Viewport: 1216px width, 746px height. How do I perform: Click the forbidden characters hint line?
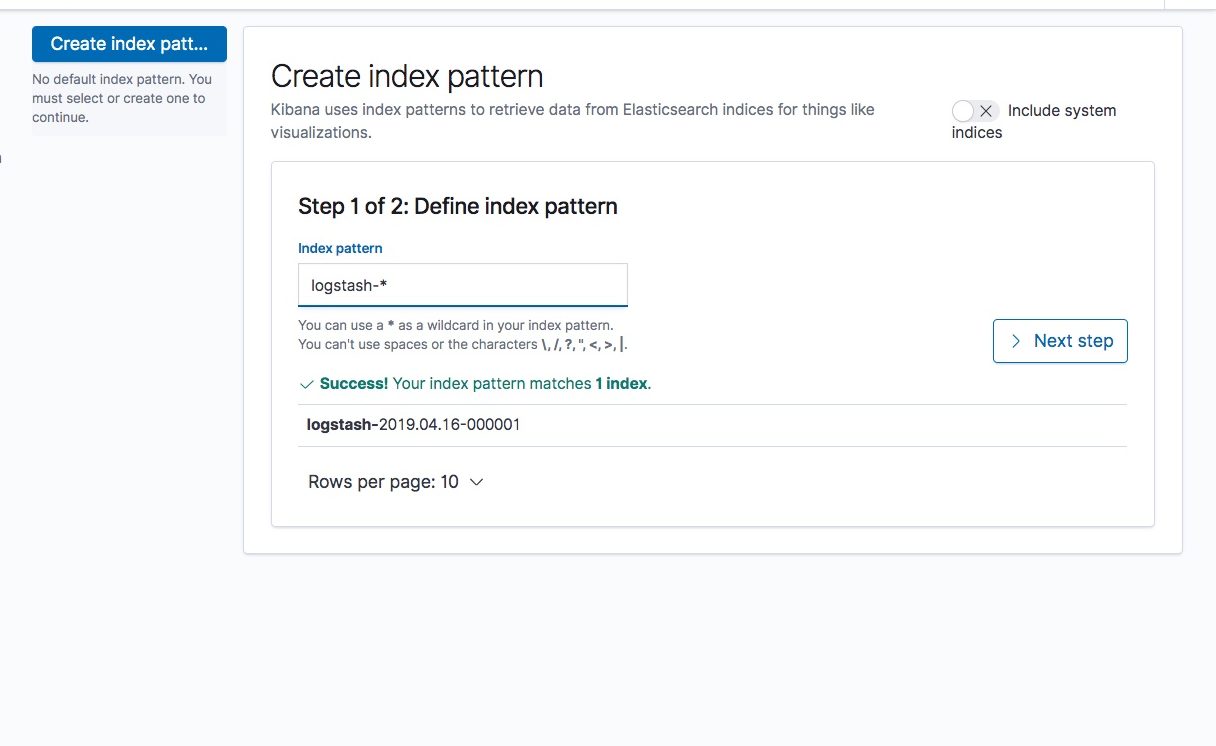[464, 345]
